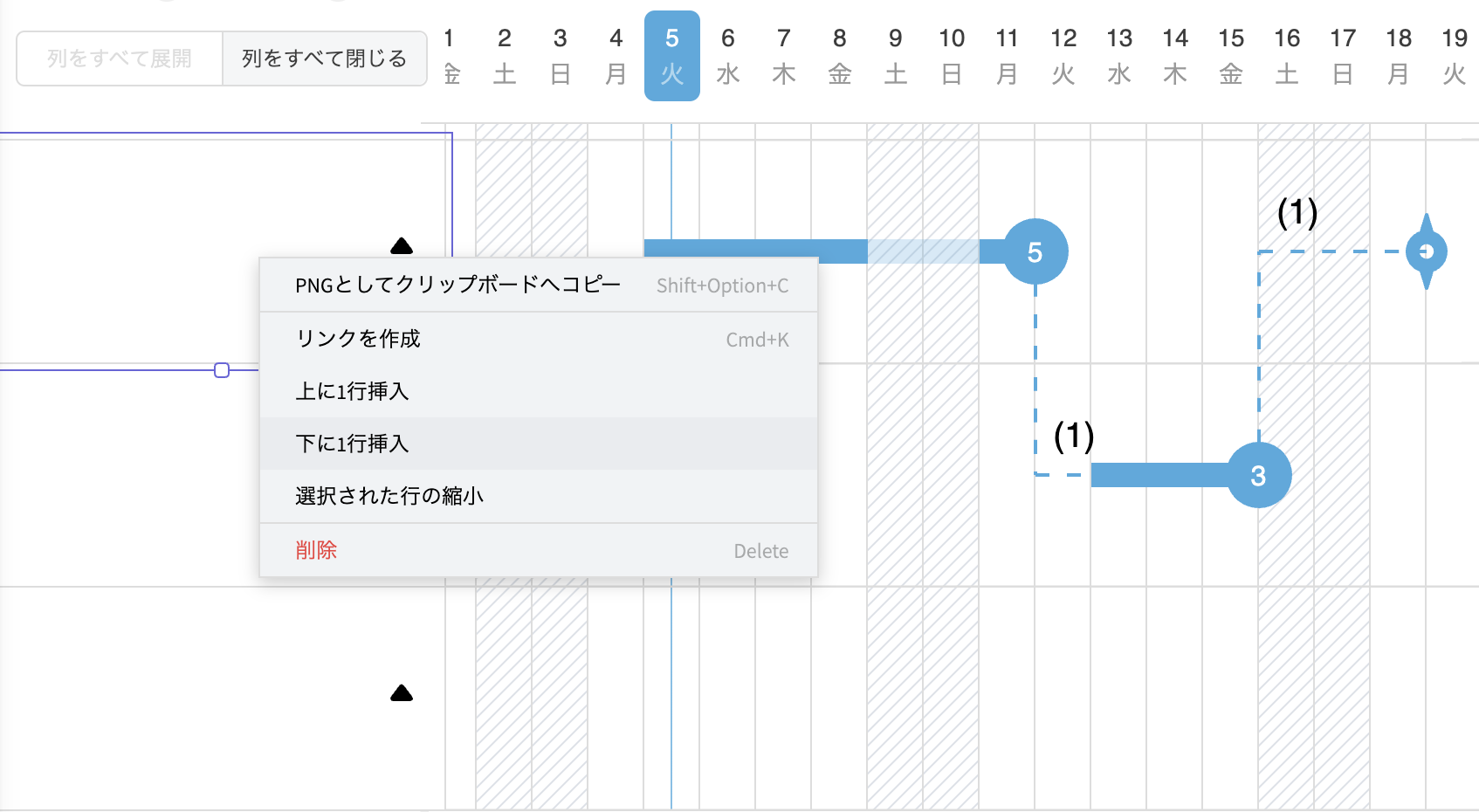Click the light blue weekend segment of the first task bar

pos(922,251)
